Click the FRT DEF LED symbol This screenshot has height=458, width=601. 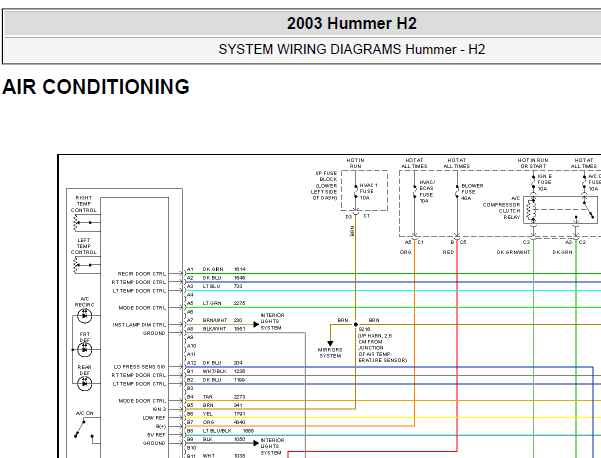pos(85,350)
